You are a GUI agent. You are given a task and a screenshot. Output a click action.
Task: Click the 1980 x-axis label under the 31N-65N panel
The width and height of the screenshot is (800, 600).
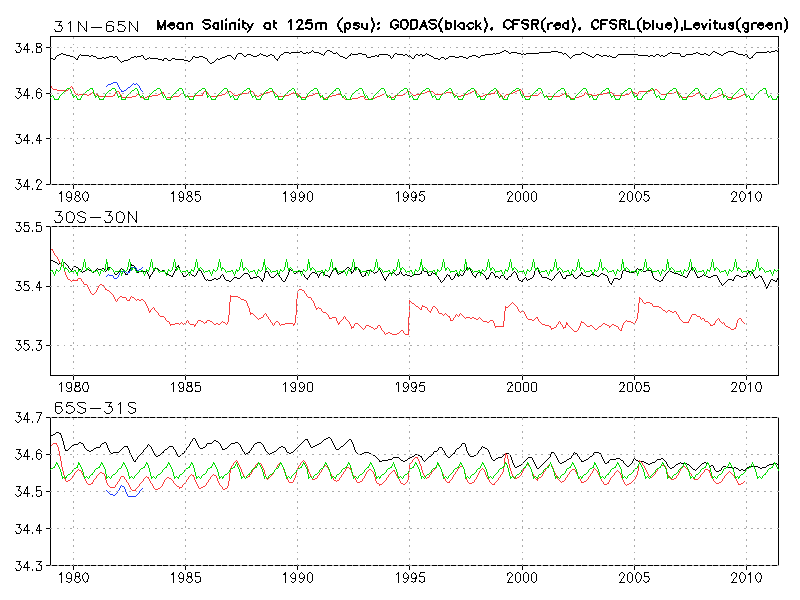tap(73, 197)
